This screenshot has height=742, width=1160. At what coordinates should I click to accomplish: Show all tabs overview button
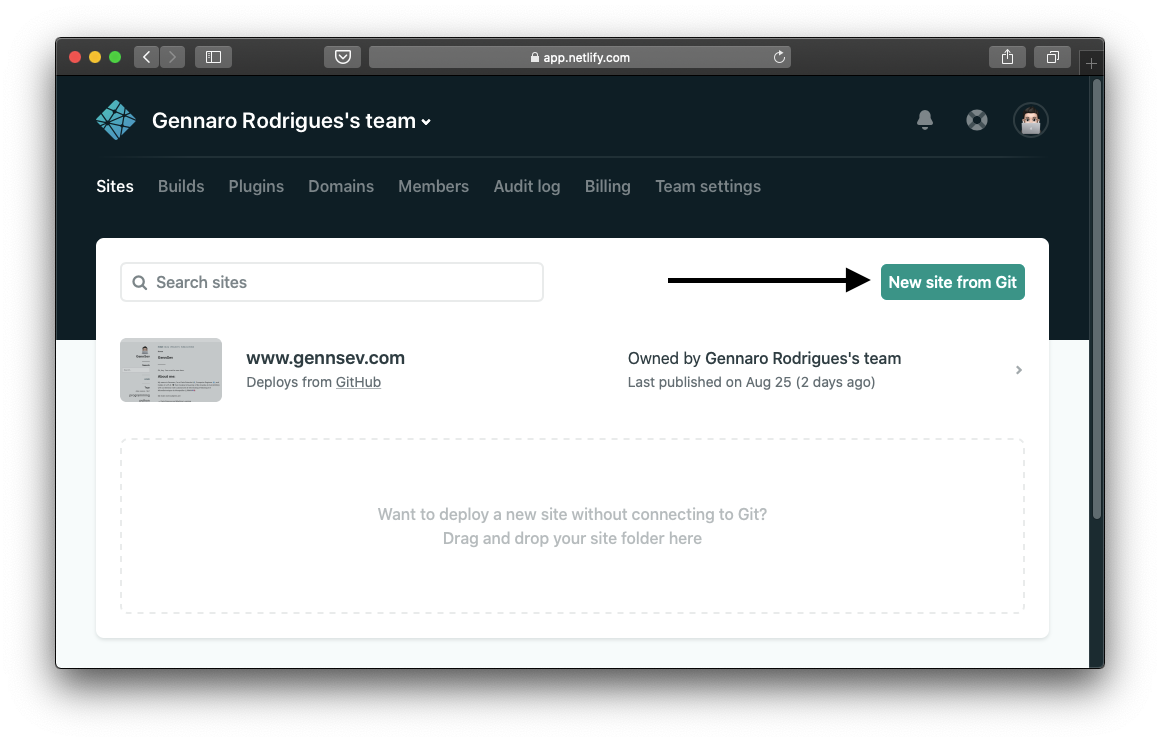(1053, 57)
